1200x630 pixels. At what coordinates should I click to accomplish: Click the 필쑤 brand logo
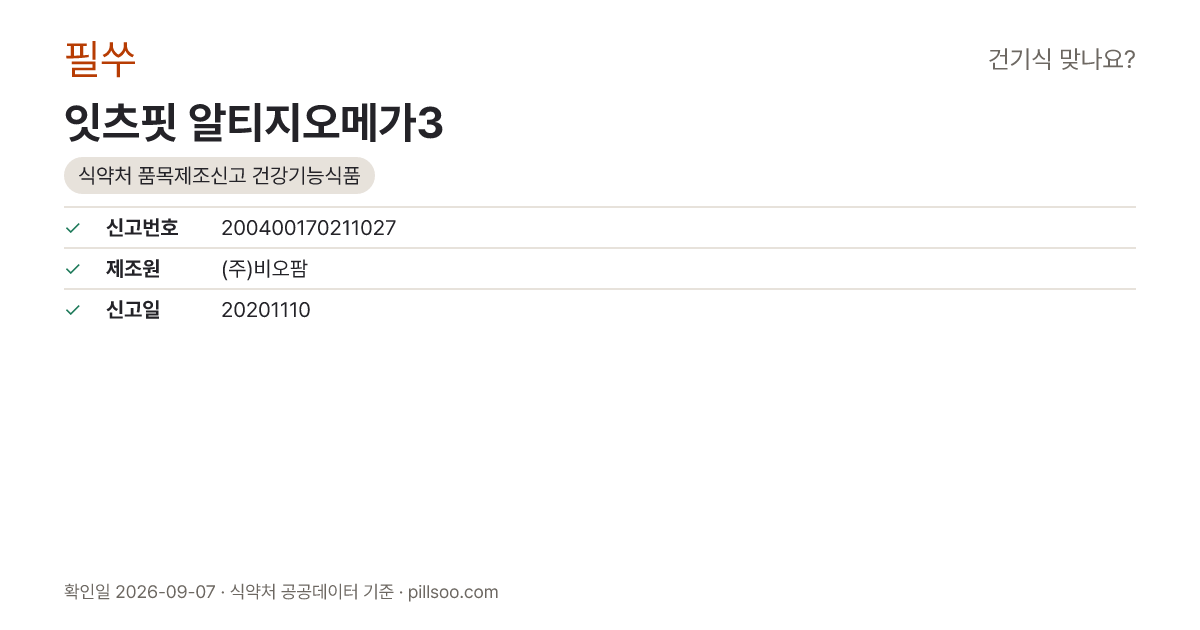click(x=100, y=59)
